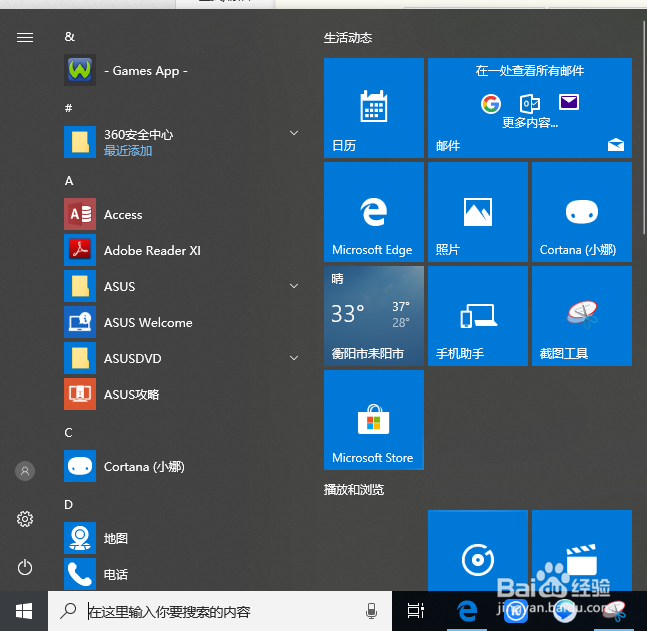Open the movies clapperboard tile
Image resolution: width=647 pixels, height=631 pixels.
coord(582,550)
